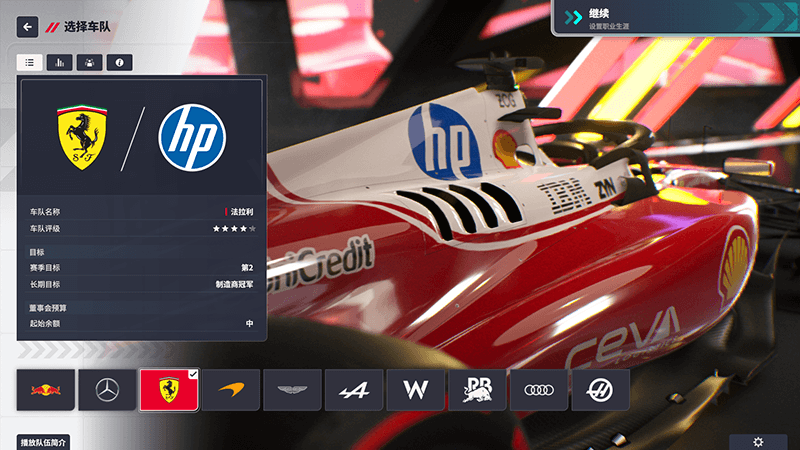Screen dimensions: 800x450
Task: Select the Williams team
Action: tap(415, 390)
